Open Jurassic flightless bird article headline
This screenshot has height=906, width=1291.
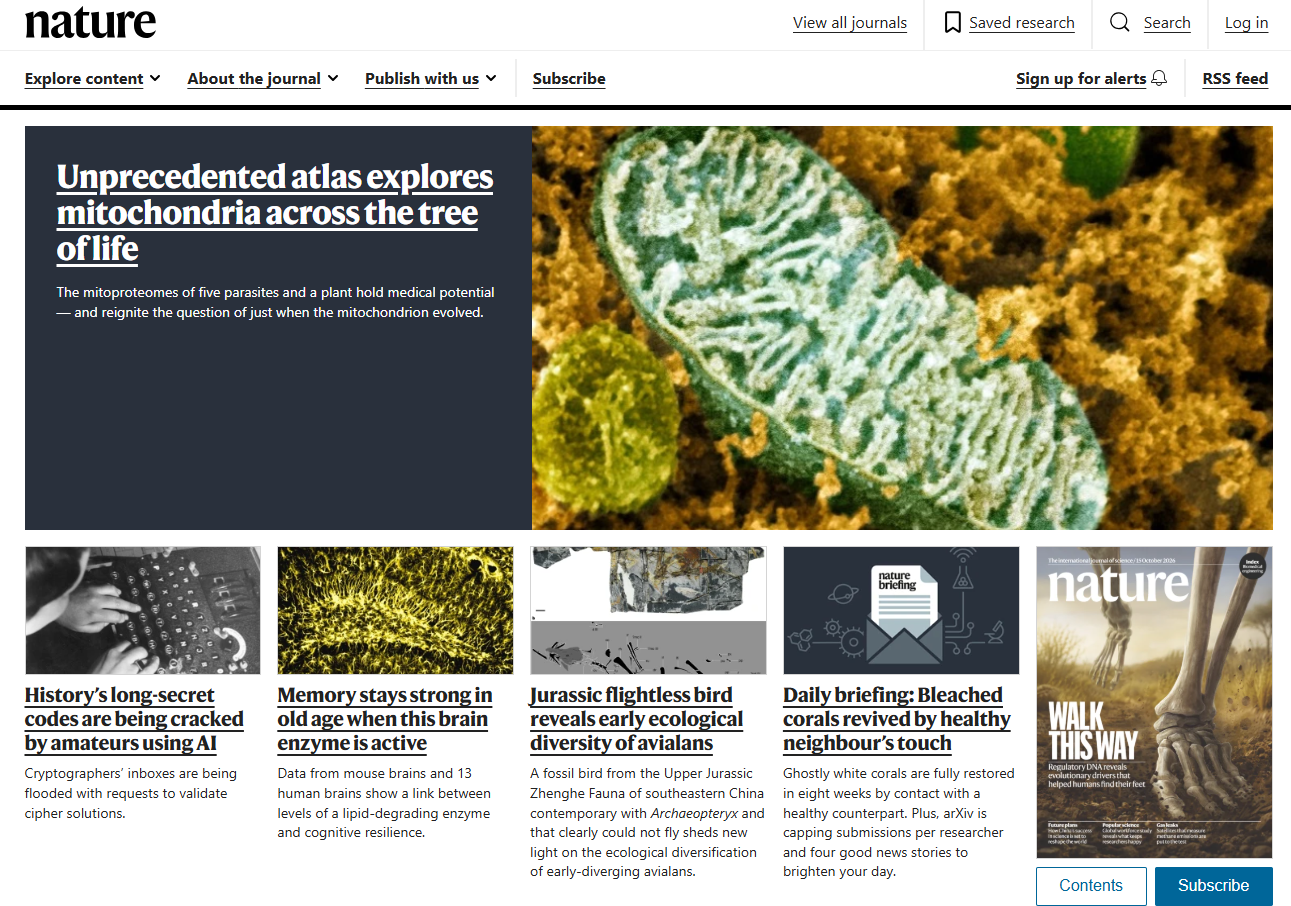(637, 719)
